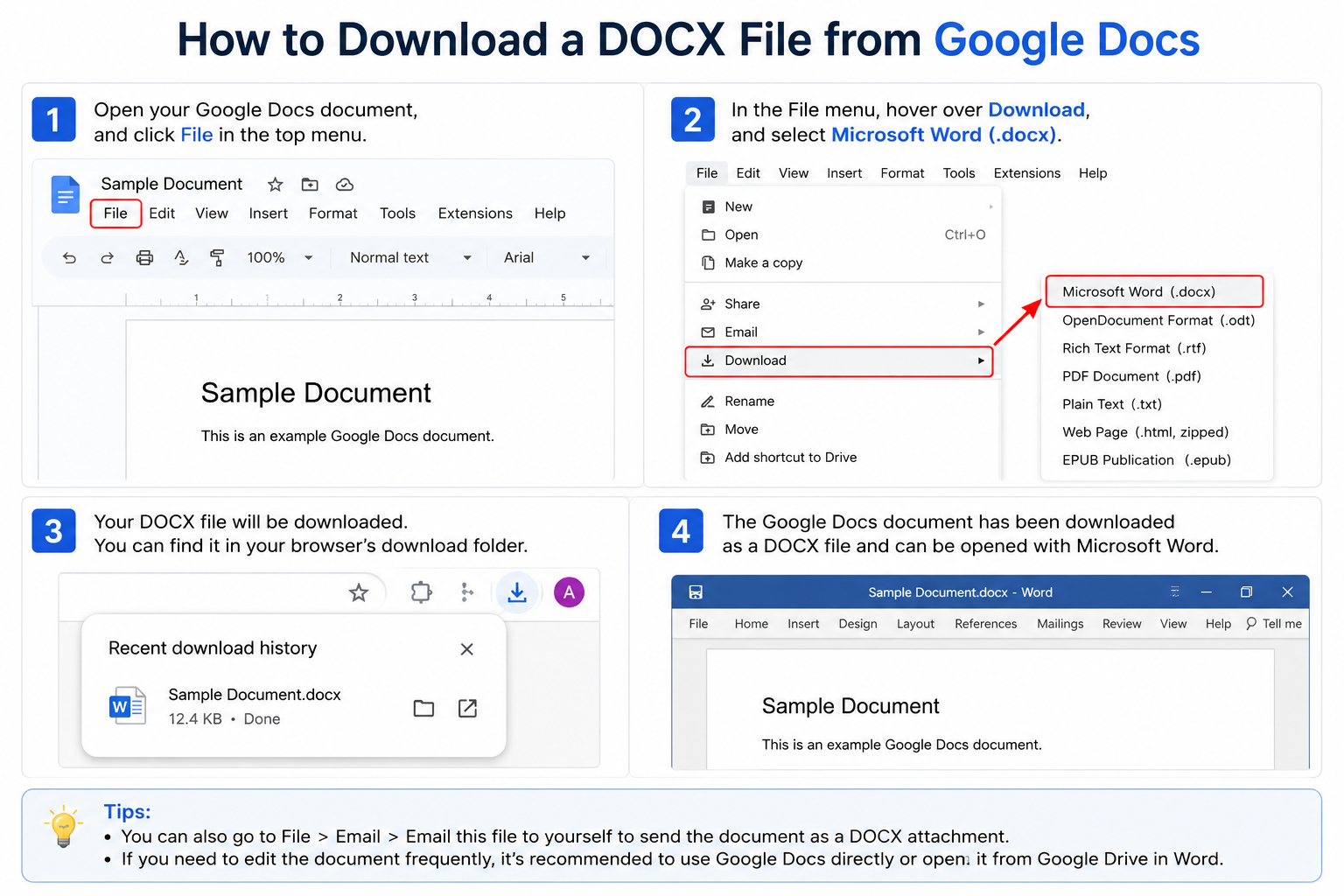This screenshot has height=896, width=1344.
Task: Select OpenDocument Format (.odt)
Action: click(1158, 320)
